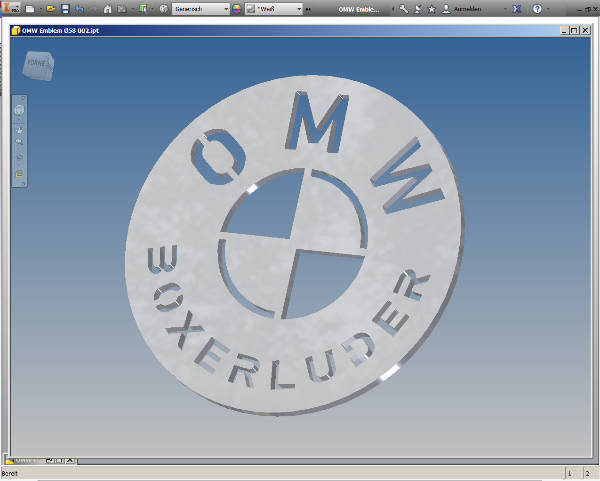
Task: Maximize the OMW Emblem document window
Action: (x=574, y=30)
